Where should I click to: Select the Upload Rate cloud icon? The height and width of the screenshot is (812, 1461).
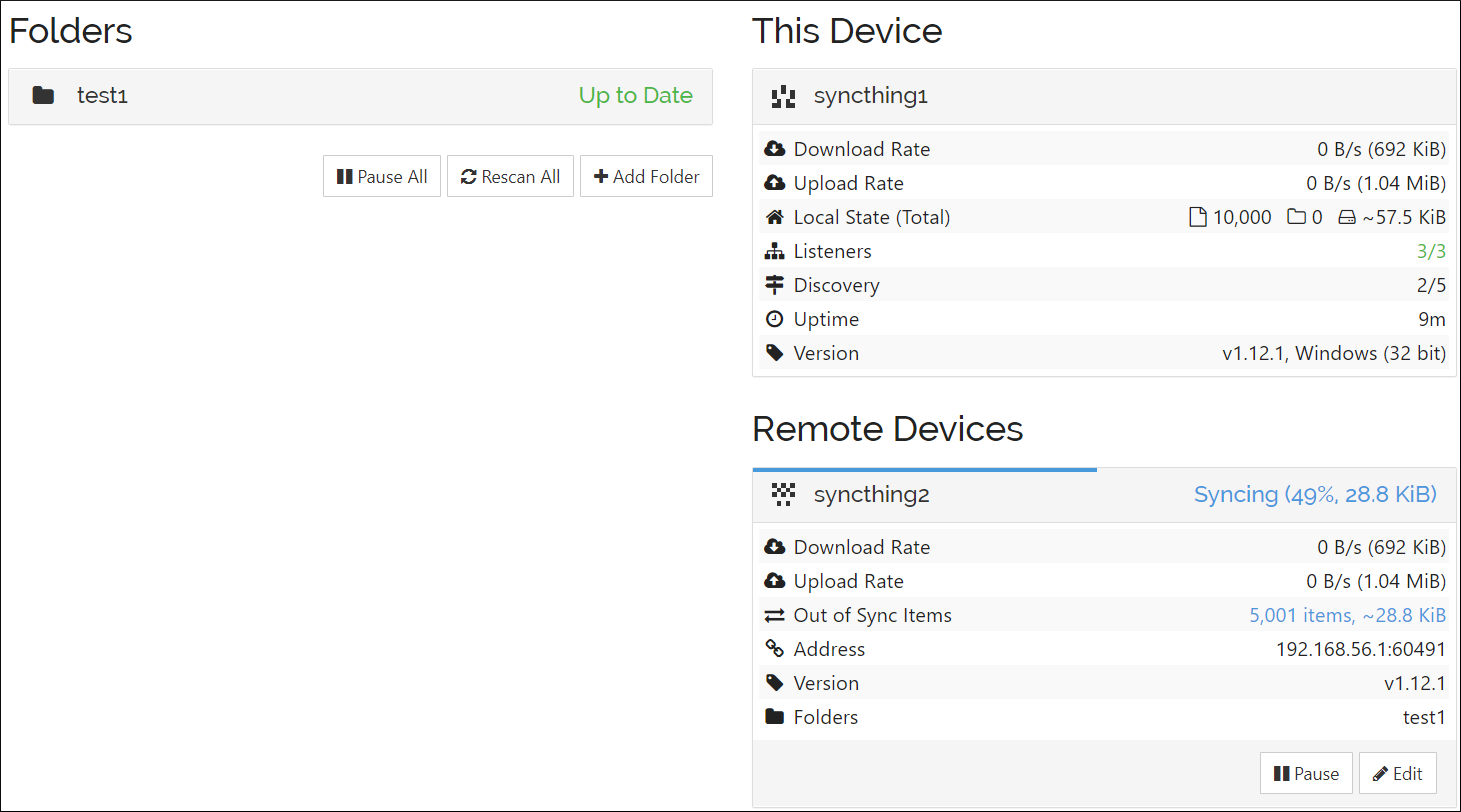click(775, 182)
